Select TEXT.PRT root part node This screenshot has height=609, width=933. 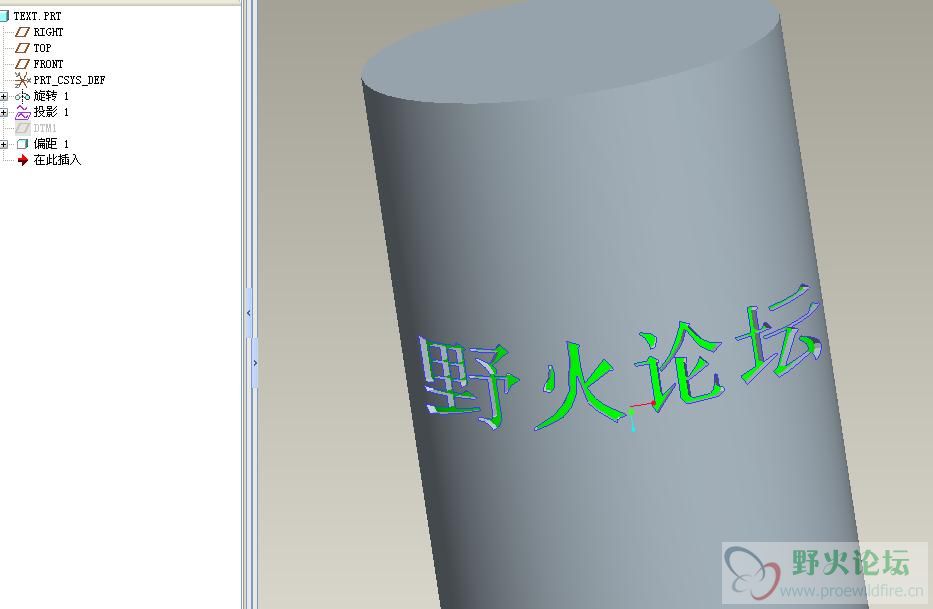coord(37,16)
